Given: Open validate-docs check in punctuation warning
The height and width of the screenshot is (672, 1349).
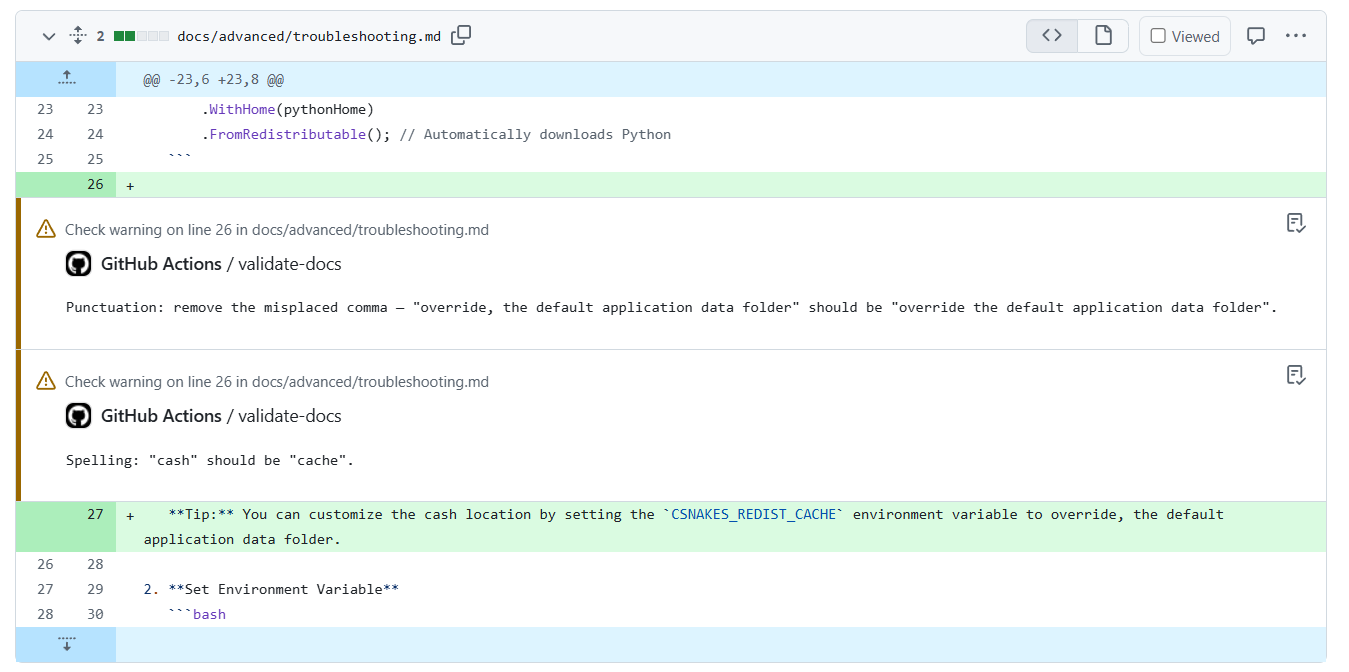Looking at the screenshot, I should click(x=290, y=264).
